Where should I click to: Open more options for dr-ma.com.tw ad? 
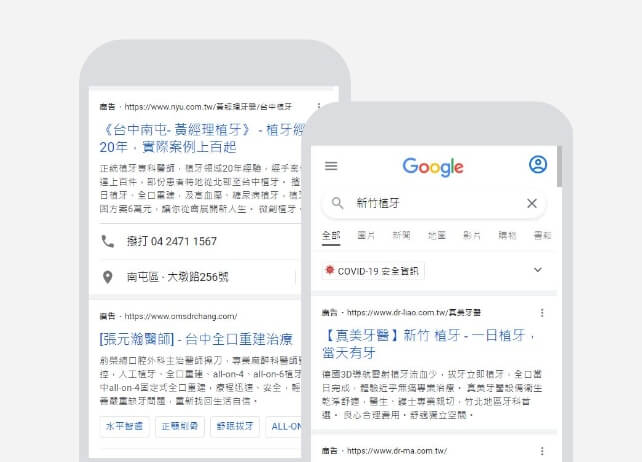[x=542, y=451]
